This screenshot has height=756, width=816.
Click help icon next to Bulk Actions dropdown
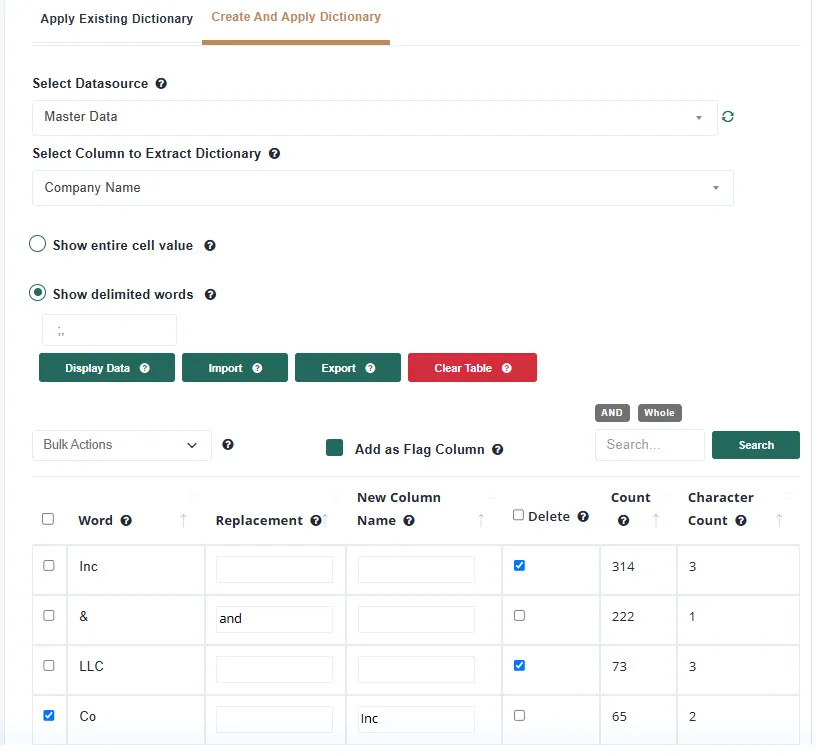[228, 444]
